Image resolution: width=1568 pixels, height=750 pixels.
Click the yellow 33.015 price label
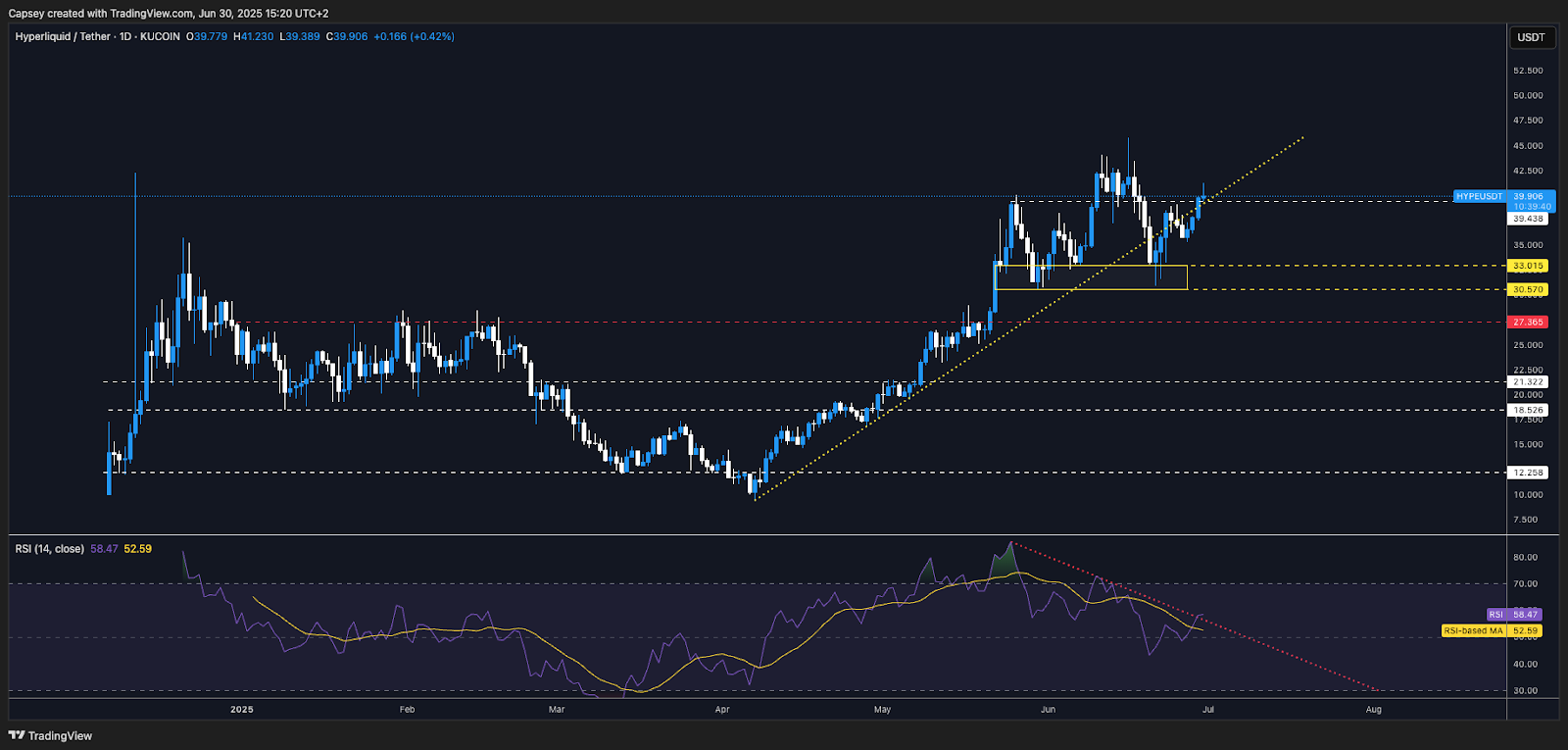coord(1528,266)
